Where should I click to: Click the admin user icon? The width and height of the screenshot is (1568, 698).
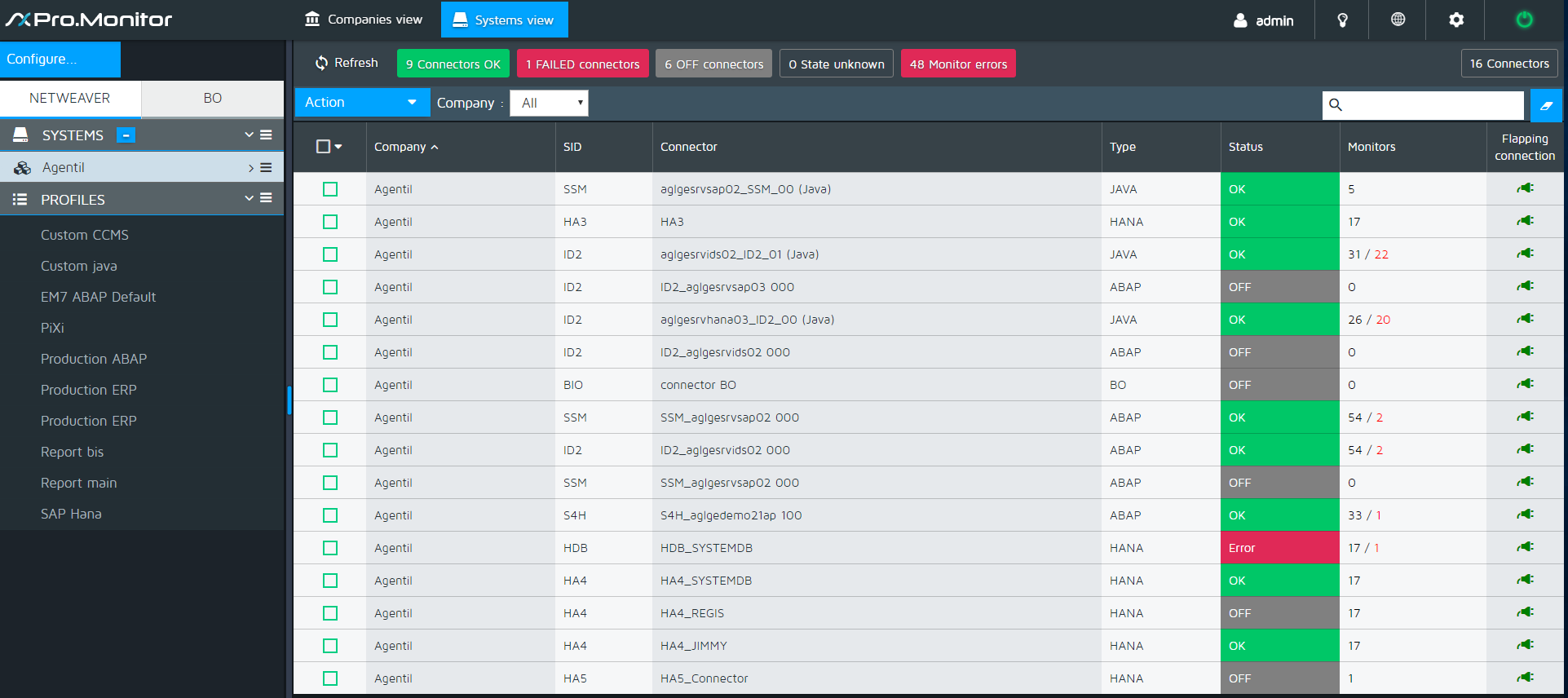1240,20
